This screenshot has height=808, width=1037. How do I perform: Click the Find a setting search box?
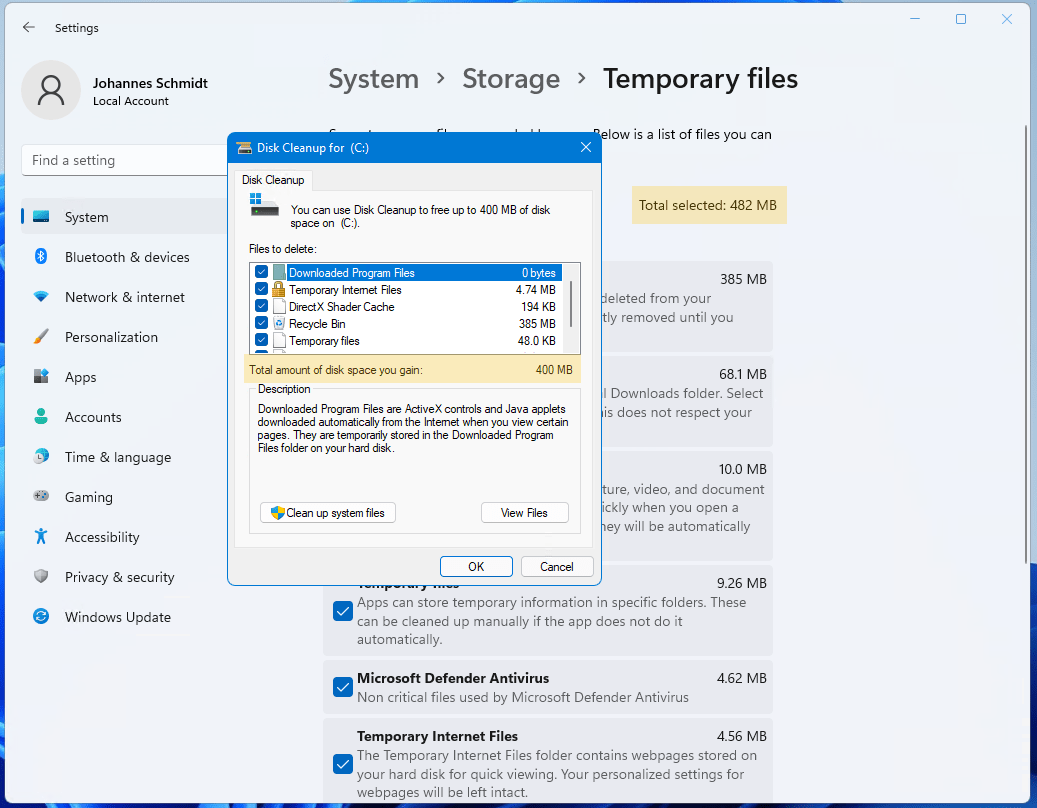click(x=120, y=160)
